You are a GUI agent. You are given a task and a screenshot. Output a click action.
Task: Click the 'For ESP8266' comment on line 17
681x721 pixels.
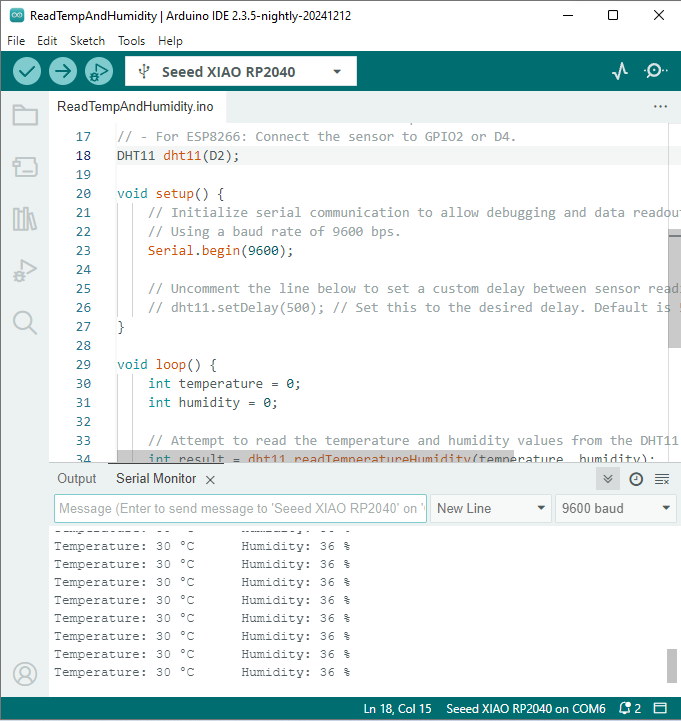[316, 137]
